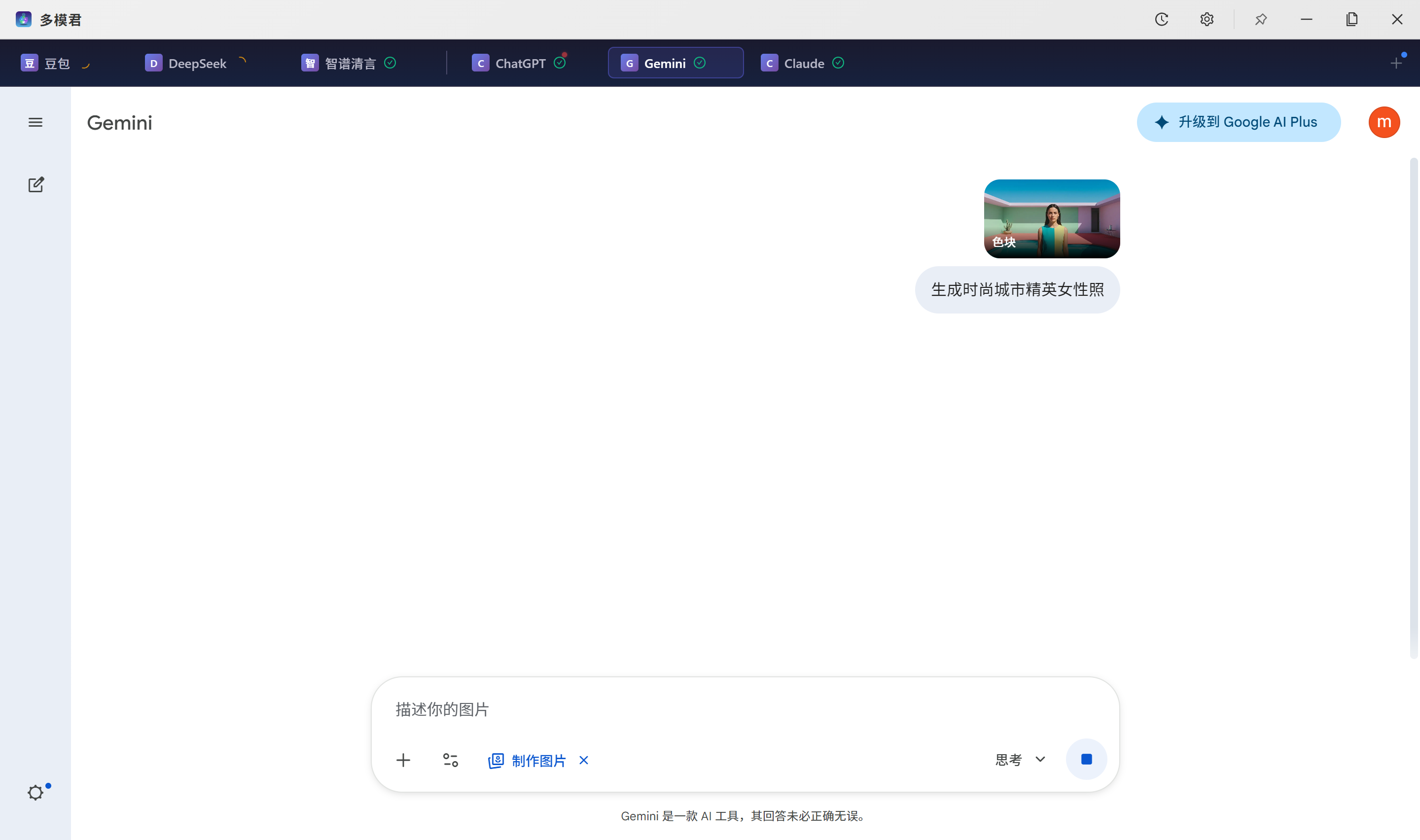The height and width of the screenshot is (840, 1420).
Task: Select the Gemini tab
Action: pos(675,63)
